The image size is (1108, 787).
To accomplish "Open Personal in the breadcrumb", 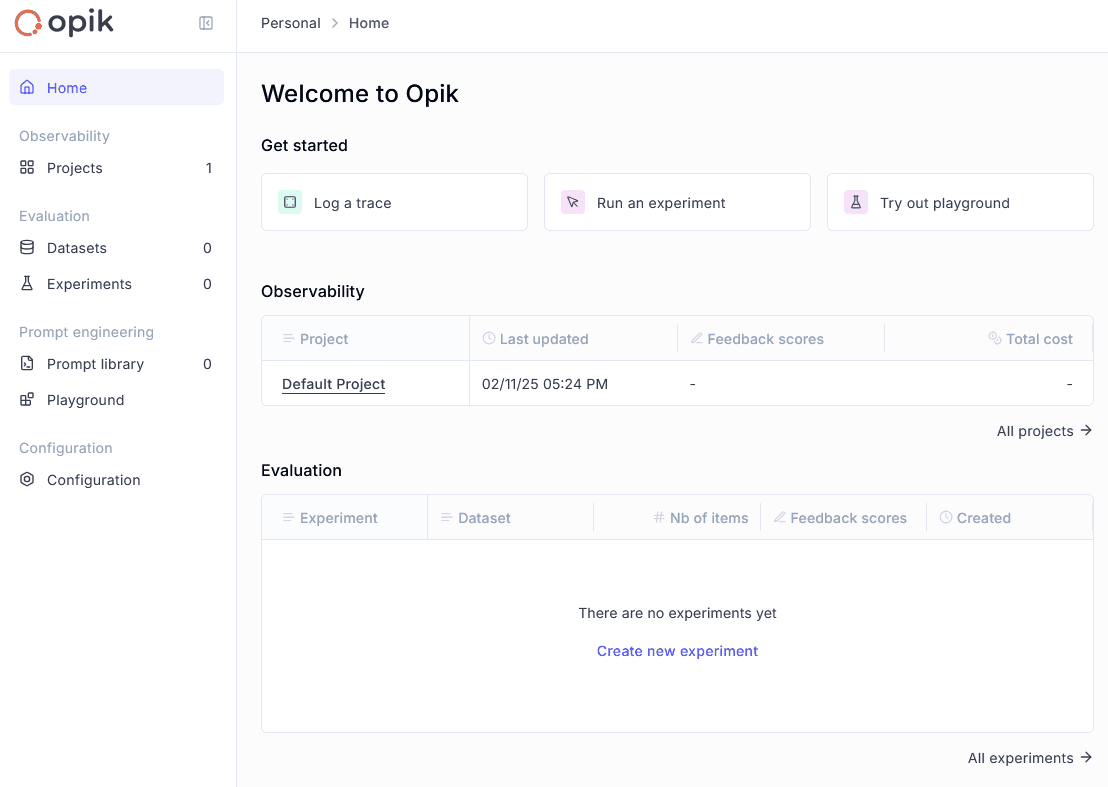I will pyautogui.click(x=290, y=22).
